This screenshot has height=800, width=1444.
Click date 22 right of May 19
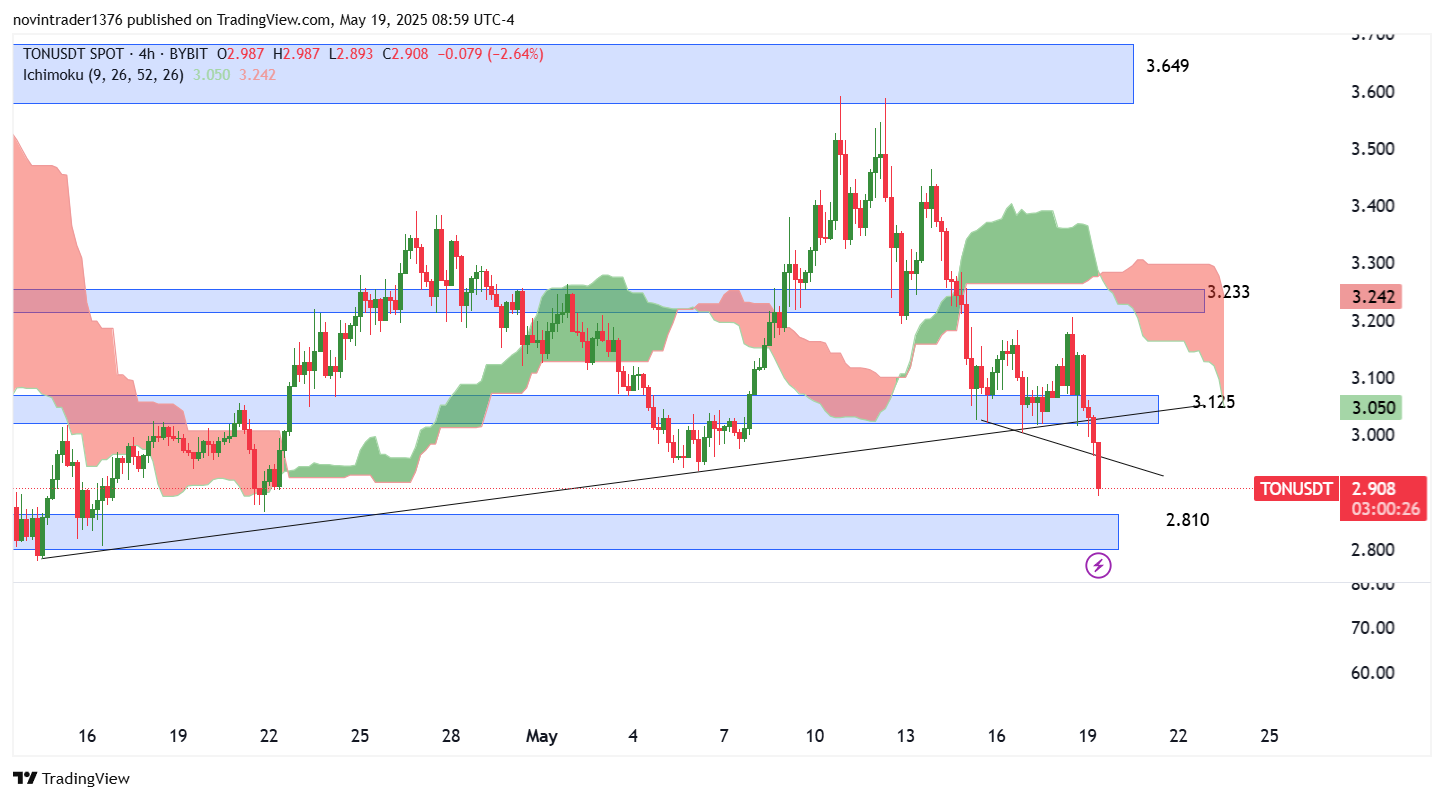pos(1179,736)
